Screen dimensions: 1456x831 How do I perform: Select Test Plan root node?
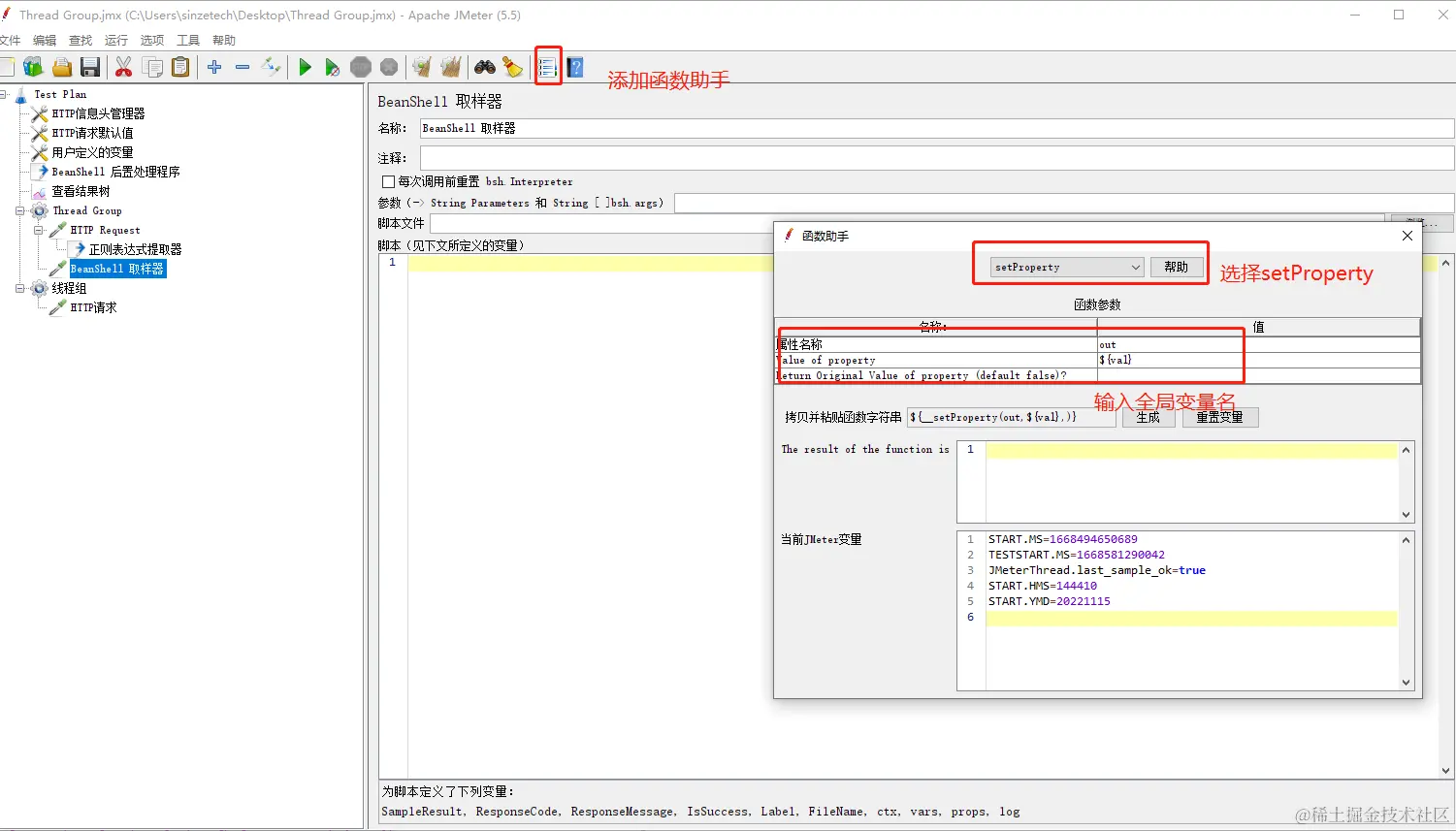(x=60, y=94)
